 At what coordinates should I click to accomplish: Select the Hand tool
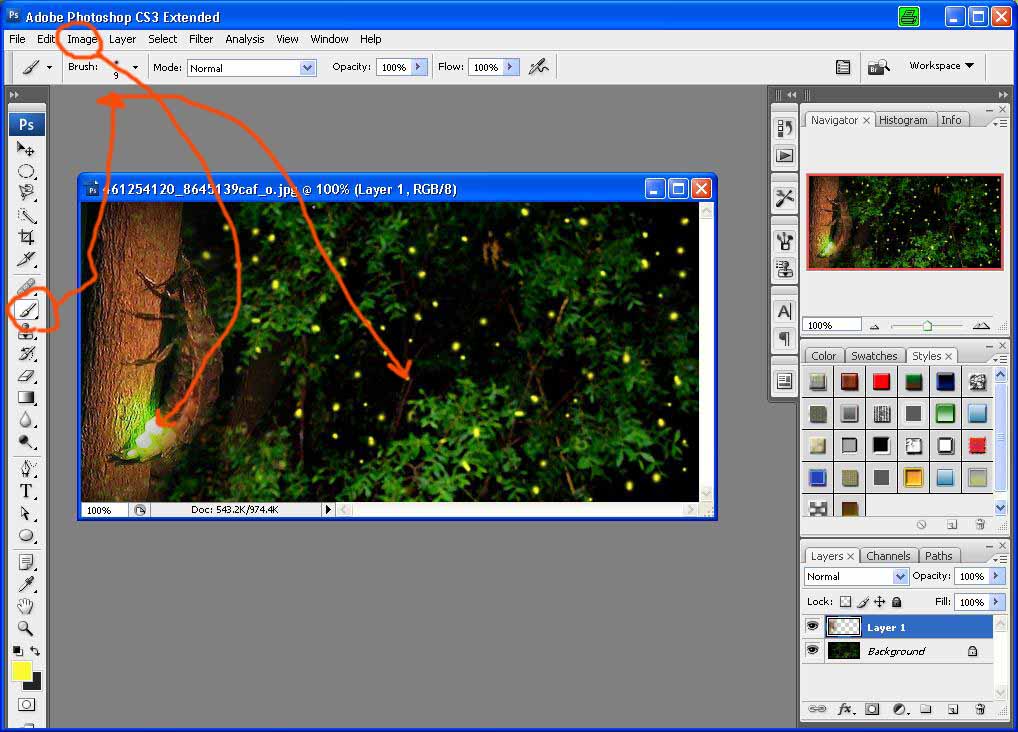pyautogui.click(x=27, y=606)
